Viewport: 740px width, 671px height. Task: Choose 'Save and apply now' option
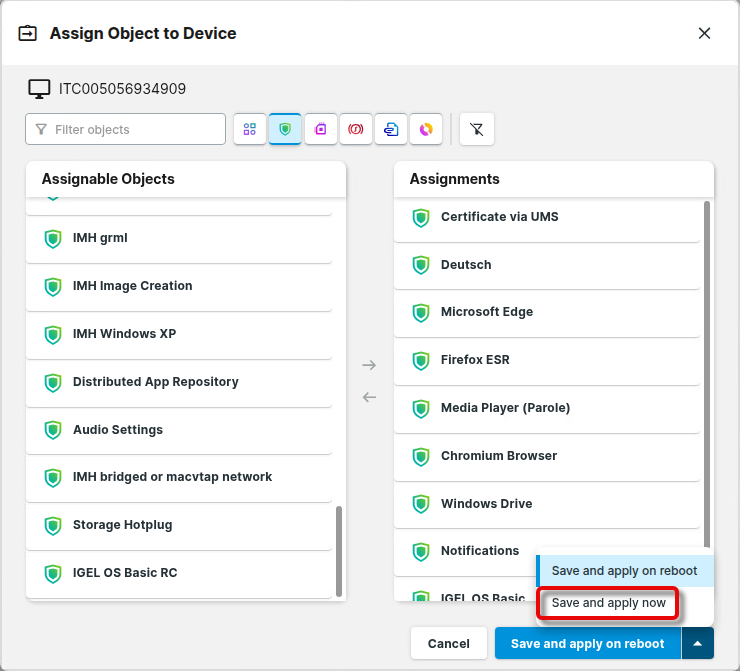tap(609, 603)
